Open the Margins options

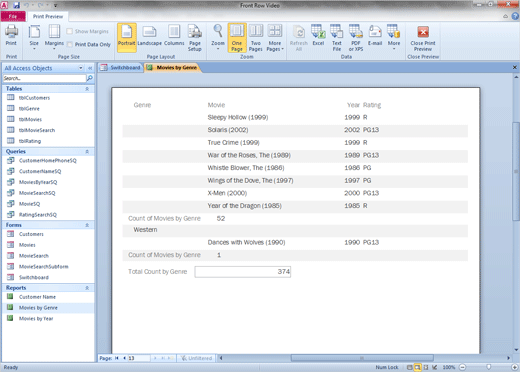coord(54,37)
